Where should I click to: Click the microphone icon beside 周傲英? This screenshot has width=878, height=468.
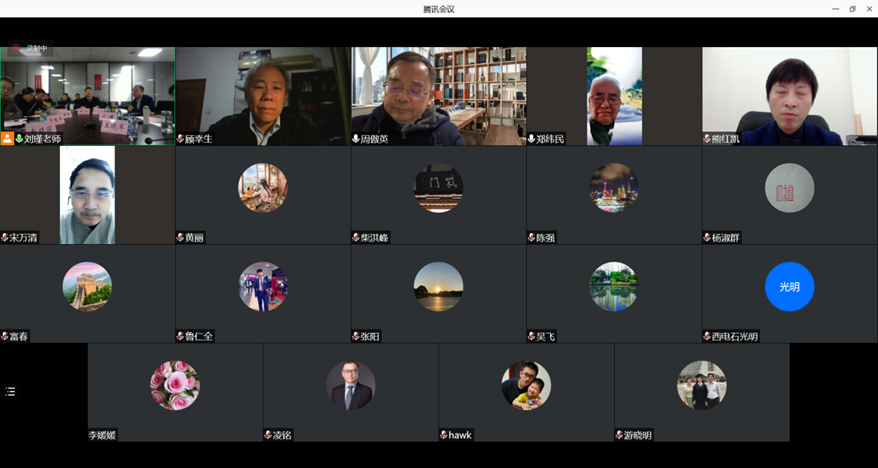(356, 139)
